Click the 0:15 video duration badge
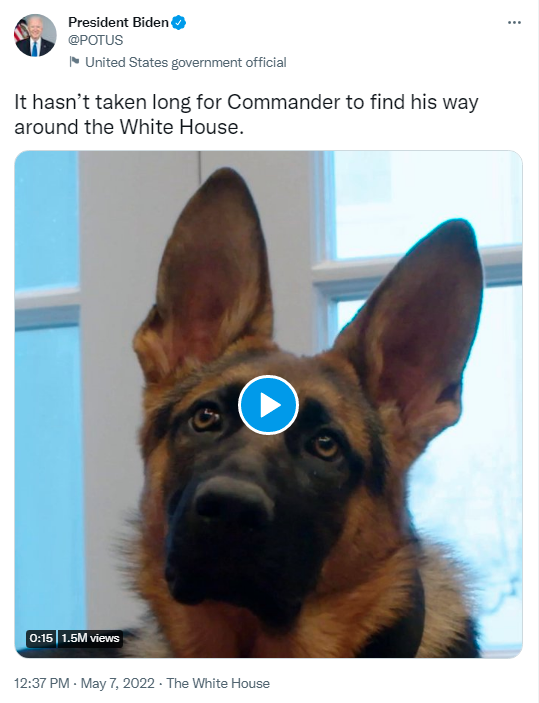 (x=42, y=638)
